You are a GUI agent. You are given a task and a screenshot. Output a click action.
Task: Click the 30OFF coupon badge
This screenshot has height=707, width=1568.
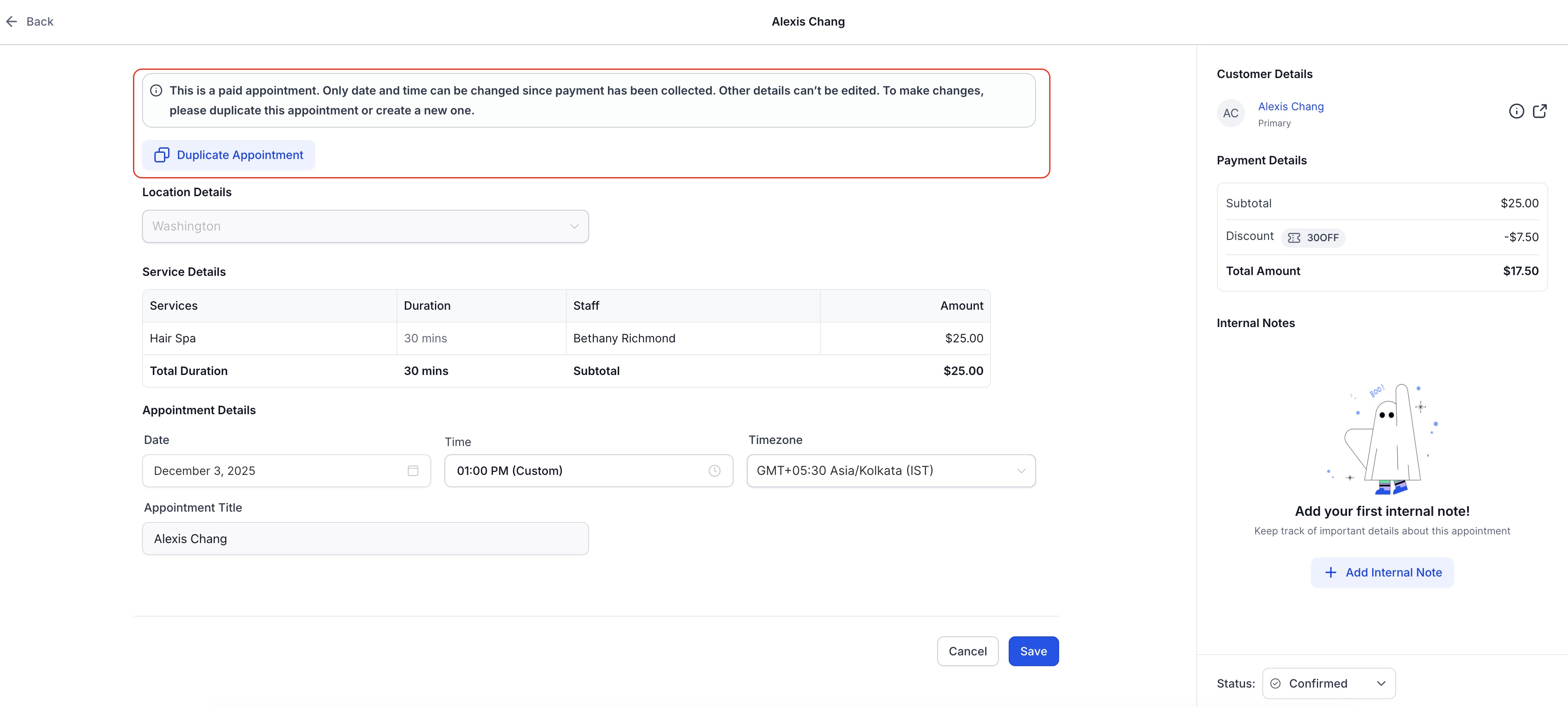(1313, 238)
